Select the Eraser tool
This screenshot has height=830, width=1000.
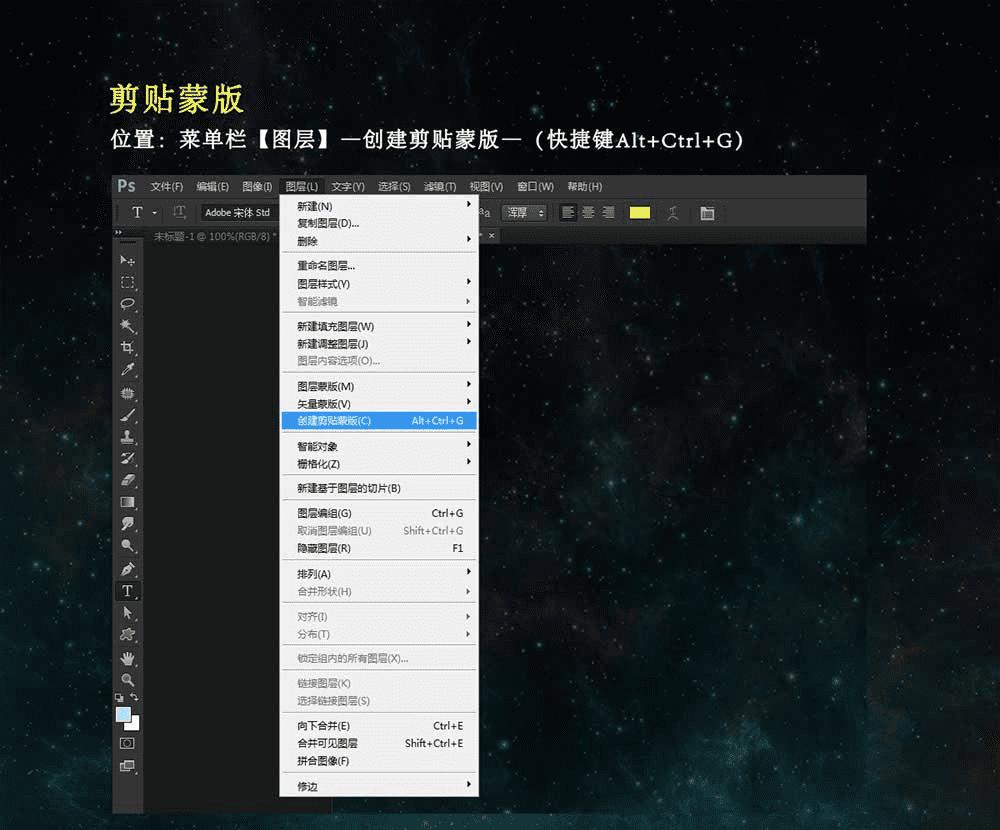tap(128, 480)
